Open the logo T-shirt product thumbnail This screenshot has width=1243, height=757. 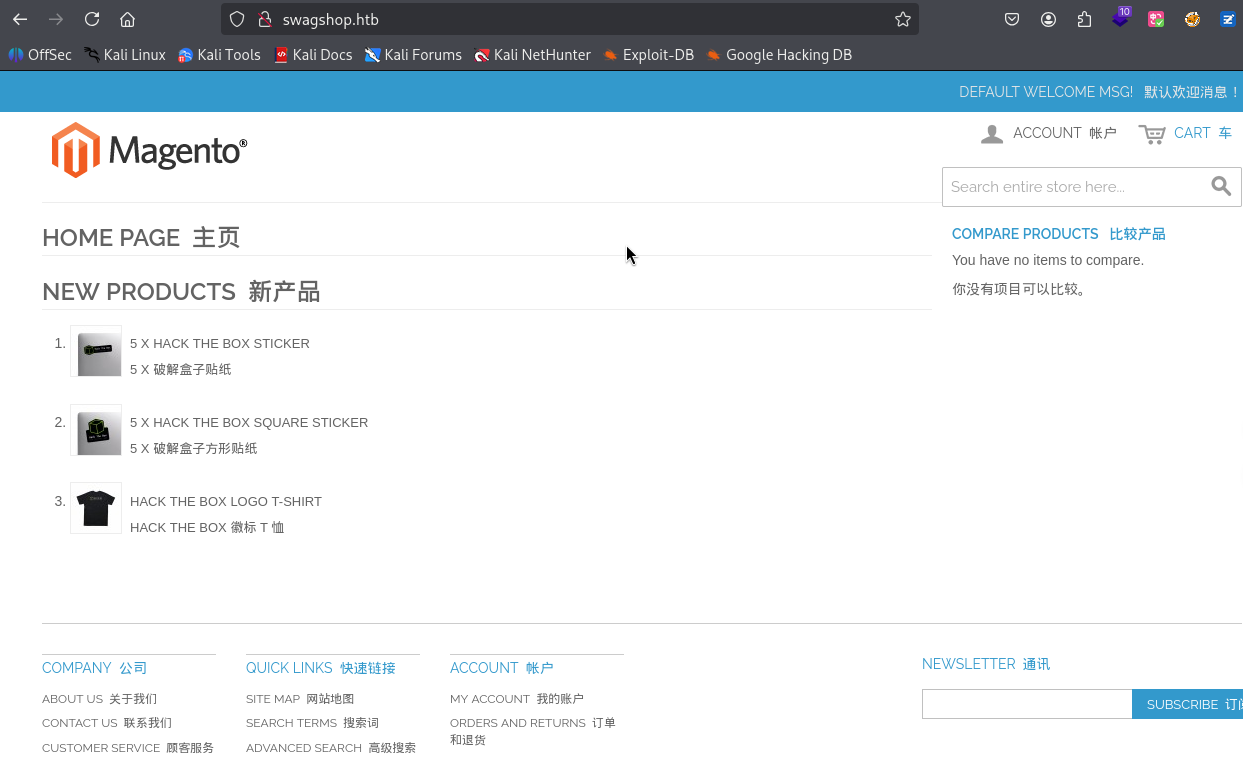tap(96, 508)
